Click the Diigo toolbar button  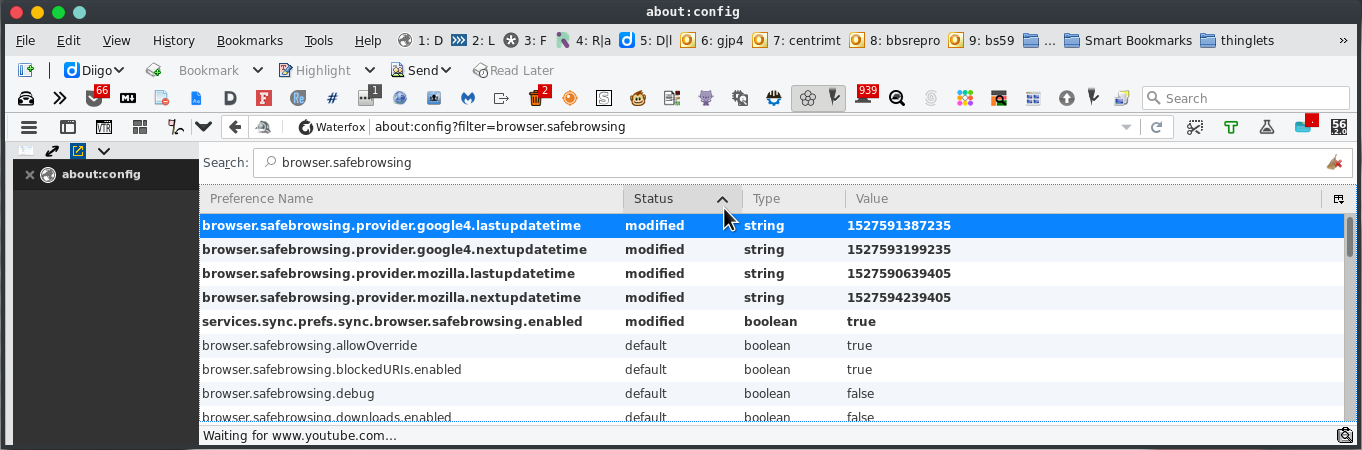[x=94, y=70]
